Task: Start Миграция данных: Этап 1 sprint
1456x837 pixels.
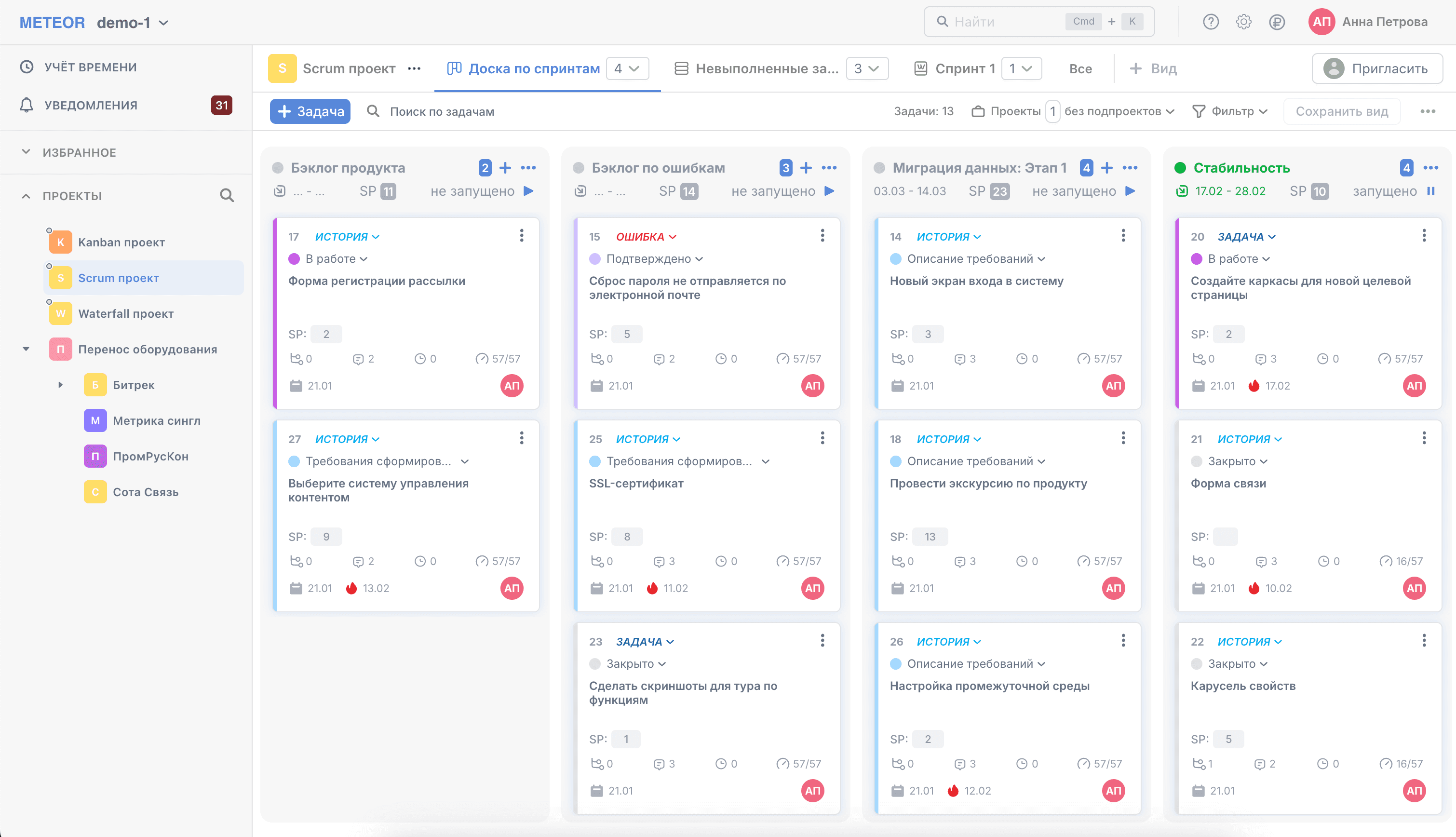Action: click(x=1130, y=191)
